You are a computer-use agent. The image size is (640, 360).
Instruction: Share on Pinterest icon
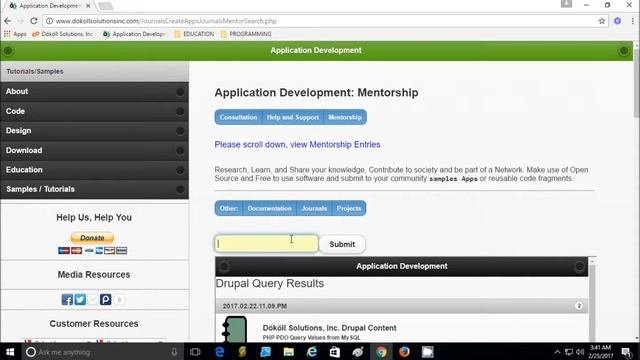(x=105, y=300)
